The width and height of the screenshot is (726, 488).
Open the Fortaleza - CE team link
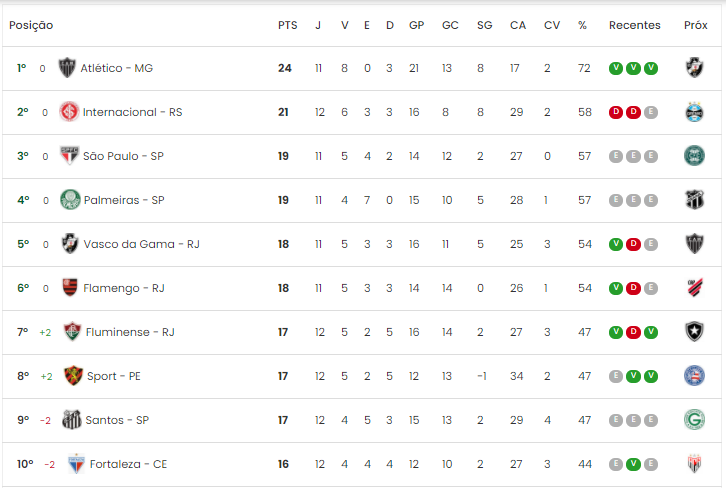128,464
